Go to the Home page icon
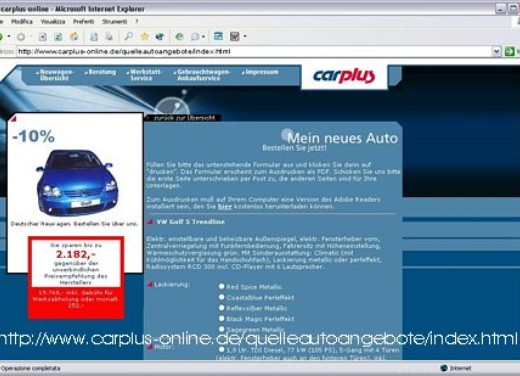The image size is (520, 376). click(x=74, y=37)
